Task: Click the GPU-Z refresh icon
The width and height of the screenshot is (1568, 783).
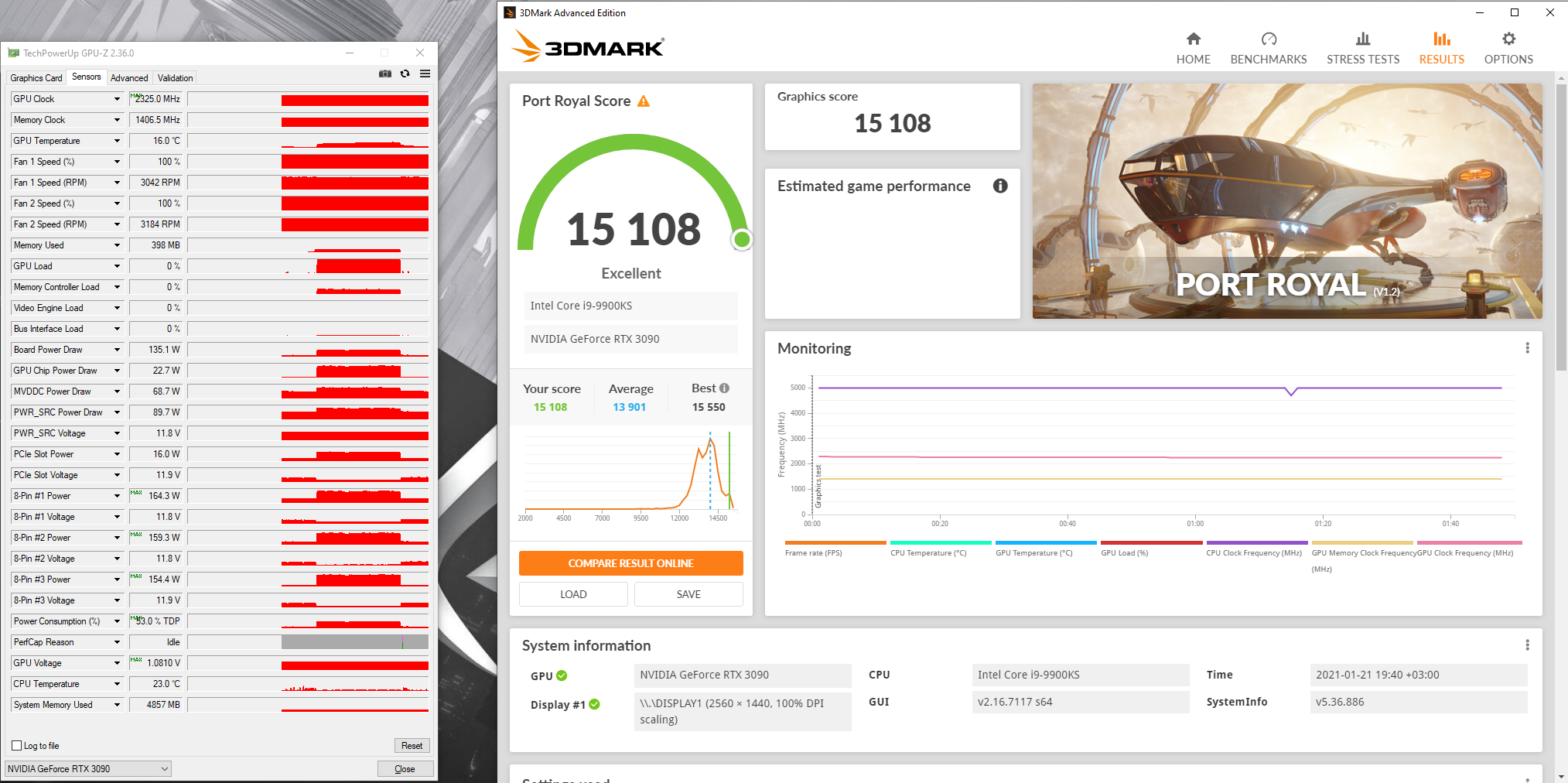Action: (405, 74)
